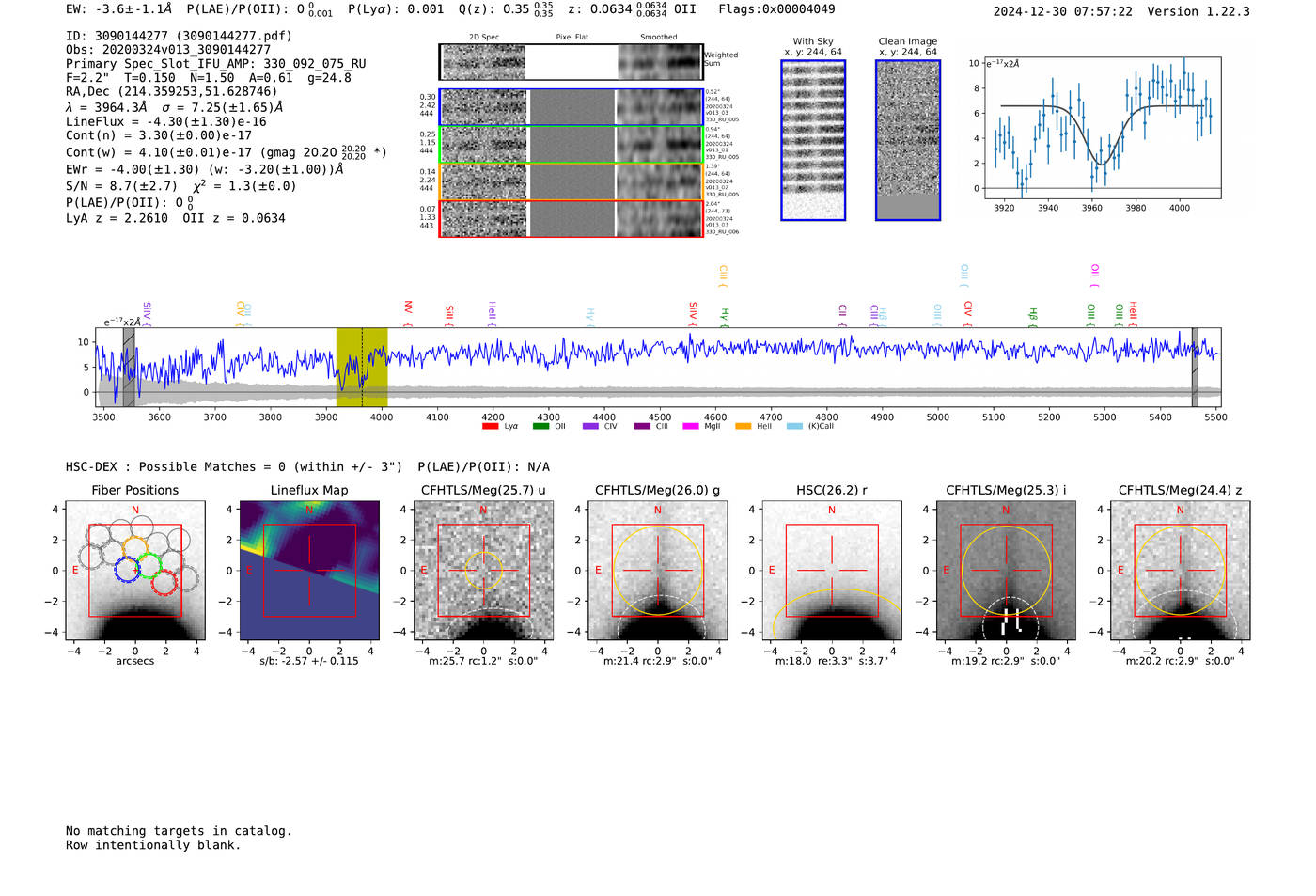This screenshot has width=1316, height=896.
Task: Click the 'm:18.0 re:3.3" s:3.7"' caption
Action: [832, 661]
